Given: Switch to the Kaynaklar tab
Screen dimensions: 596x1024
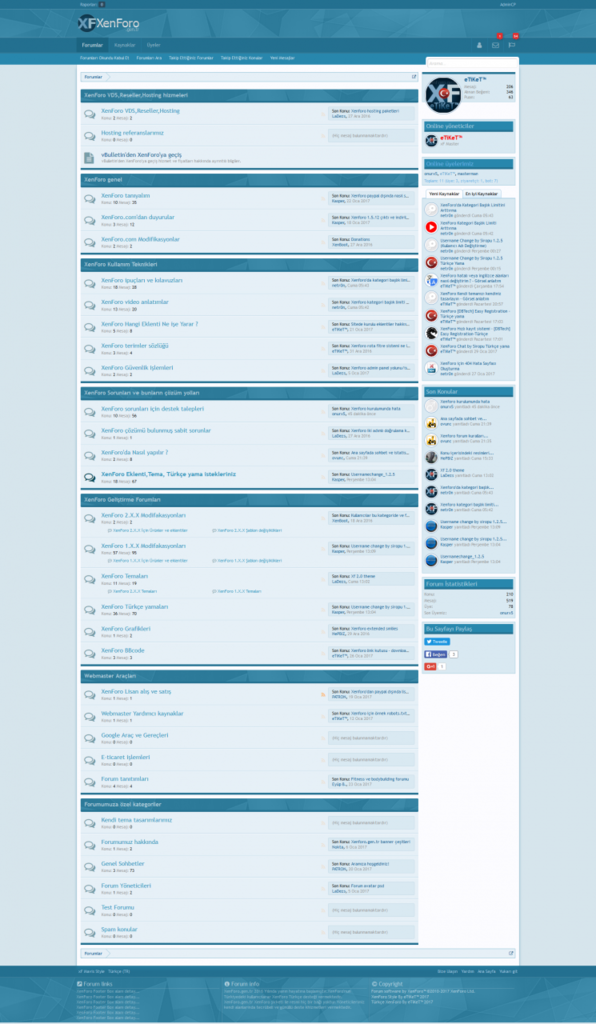Looking at the screenshot, I should (x=125, y=45).
